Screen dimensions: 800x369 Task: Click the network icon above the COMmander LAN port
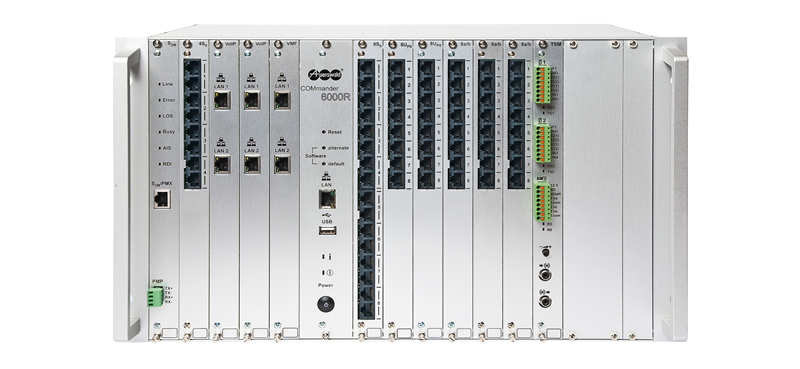(327, 177)
